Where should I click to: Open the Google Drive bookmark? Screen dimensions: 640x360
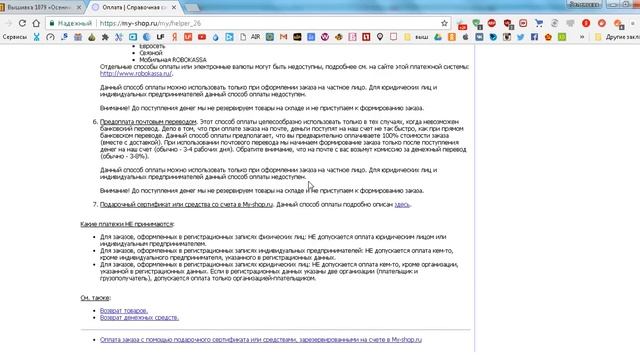click(438, 37)
